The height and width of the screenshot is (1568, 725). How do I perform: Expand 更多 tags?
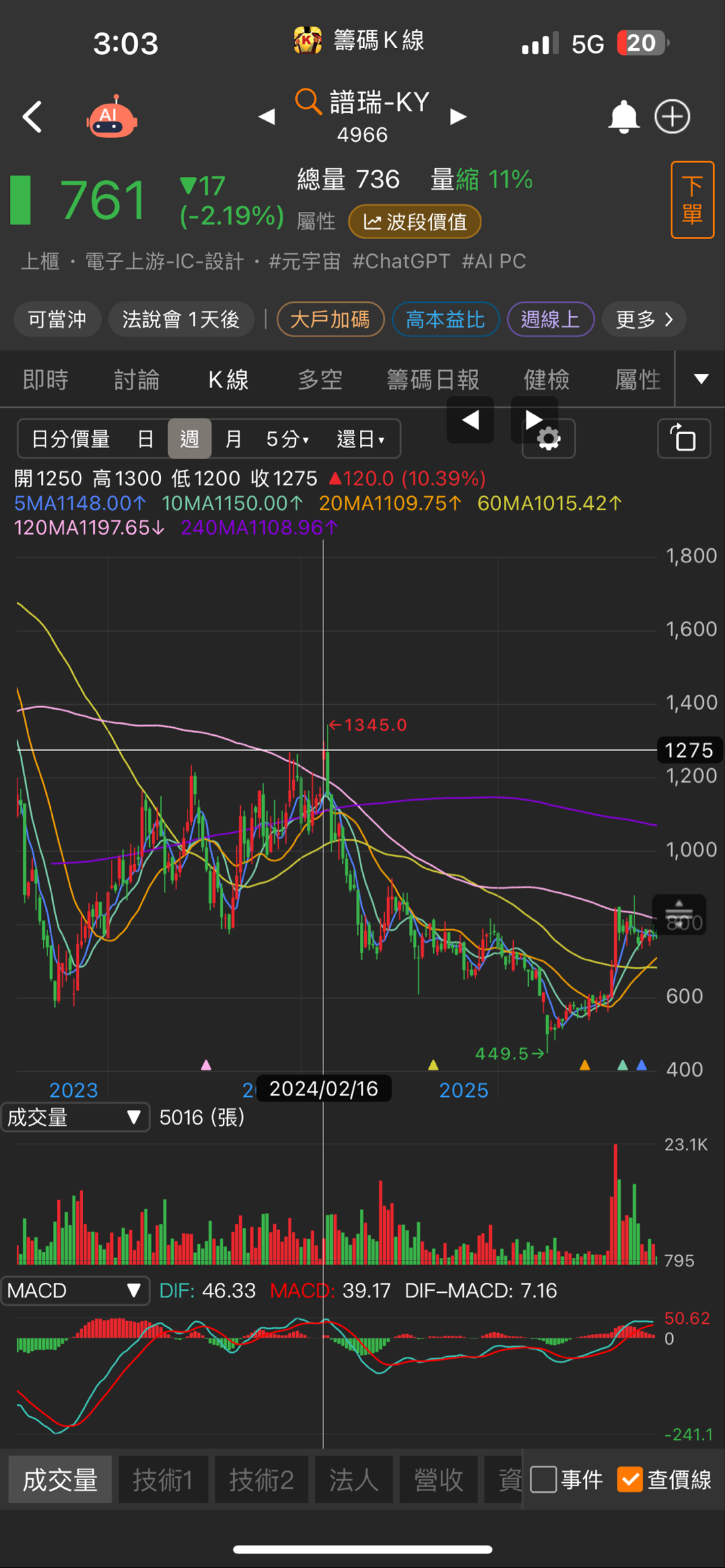pyautogui.click(x=644, y=319)
